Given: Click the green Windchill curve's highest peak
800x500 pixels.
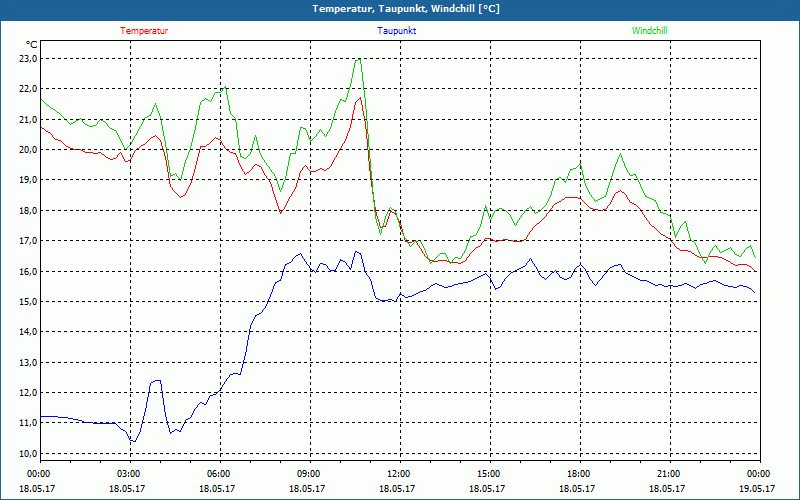Looking at the screenshot, I should 358,58.
